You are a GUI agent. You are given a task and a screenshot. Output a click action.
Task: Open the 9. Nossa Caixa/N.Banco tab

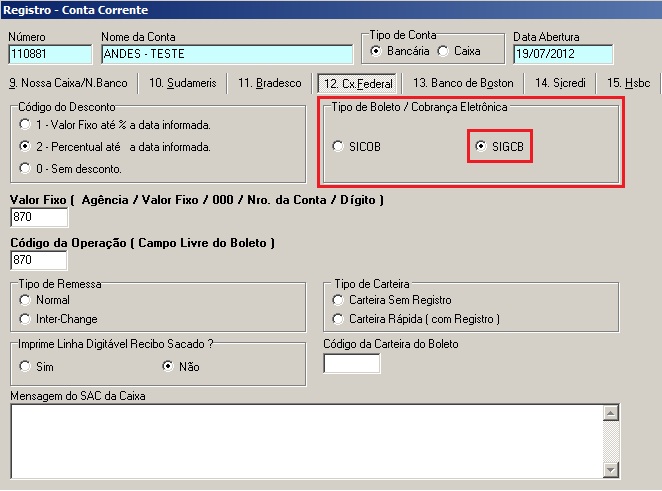click(x=68, y=83)
